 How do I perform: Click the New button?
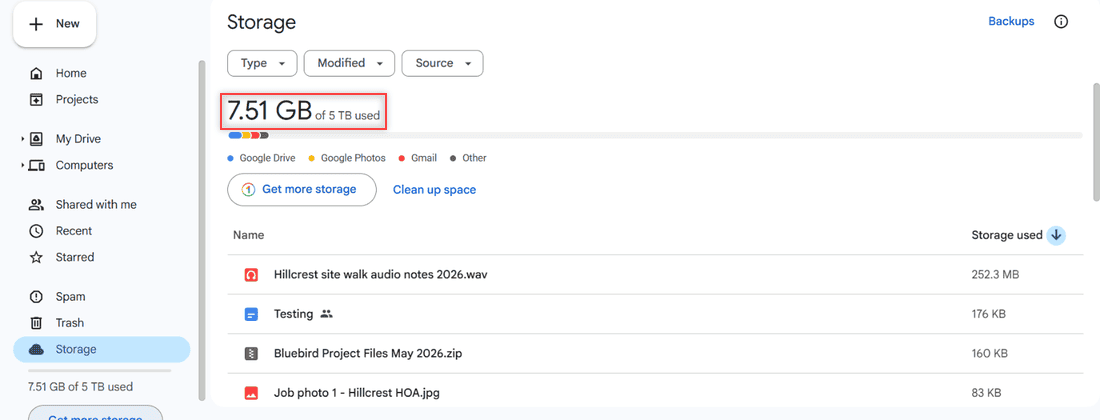(54, 24)
